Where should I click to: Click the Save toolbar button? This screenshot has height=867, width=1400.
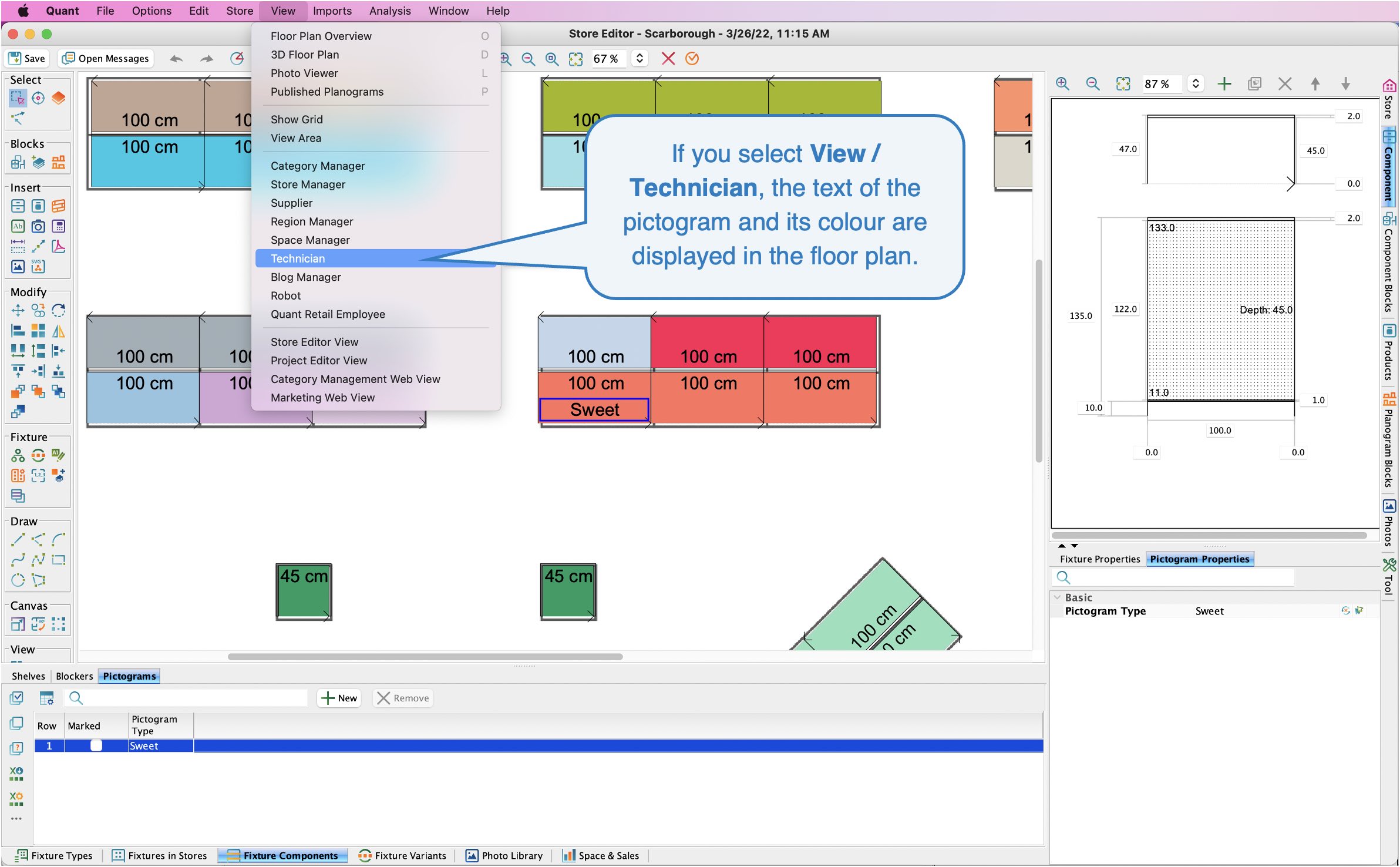[x=27, y=58]
